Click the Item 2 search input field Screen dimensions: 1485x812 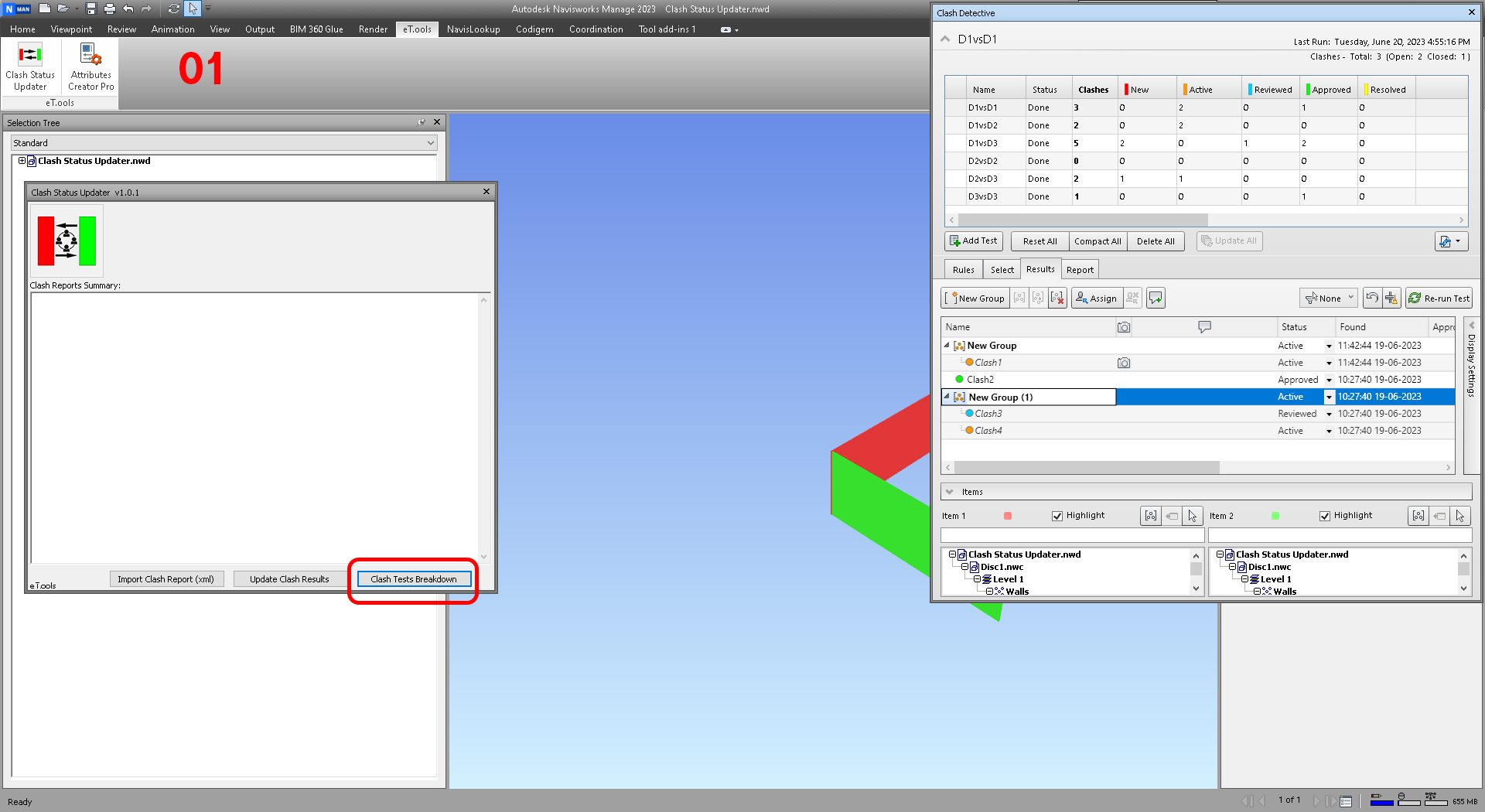[1340, 535]
